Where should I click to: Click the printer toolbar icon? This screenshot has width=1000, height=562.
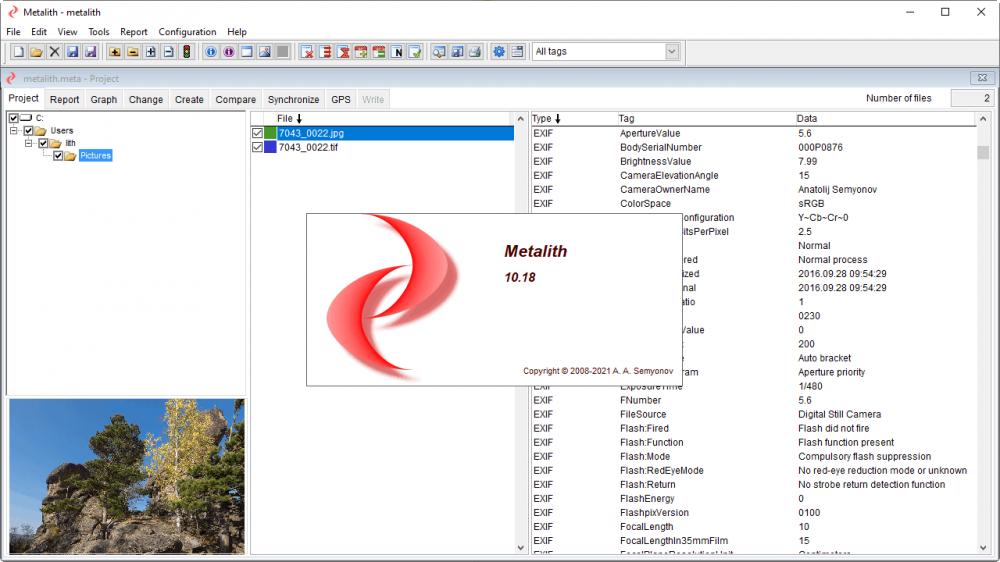474,52
